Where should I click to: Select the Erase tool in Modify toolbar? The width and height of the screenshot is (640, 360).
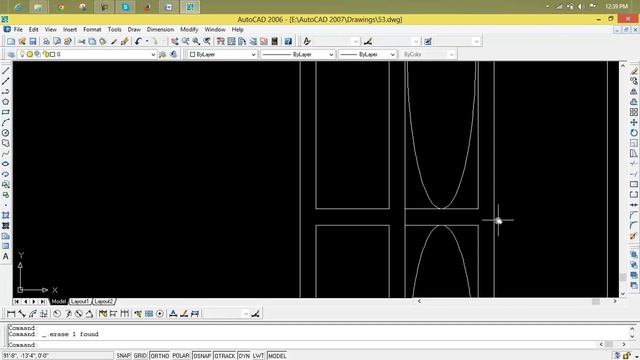coord(633,71)
